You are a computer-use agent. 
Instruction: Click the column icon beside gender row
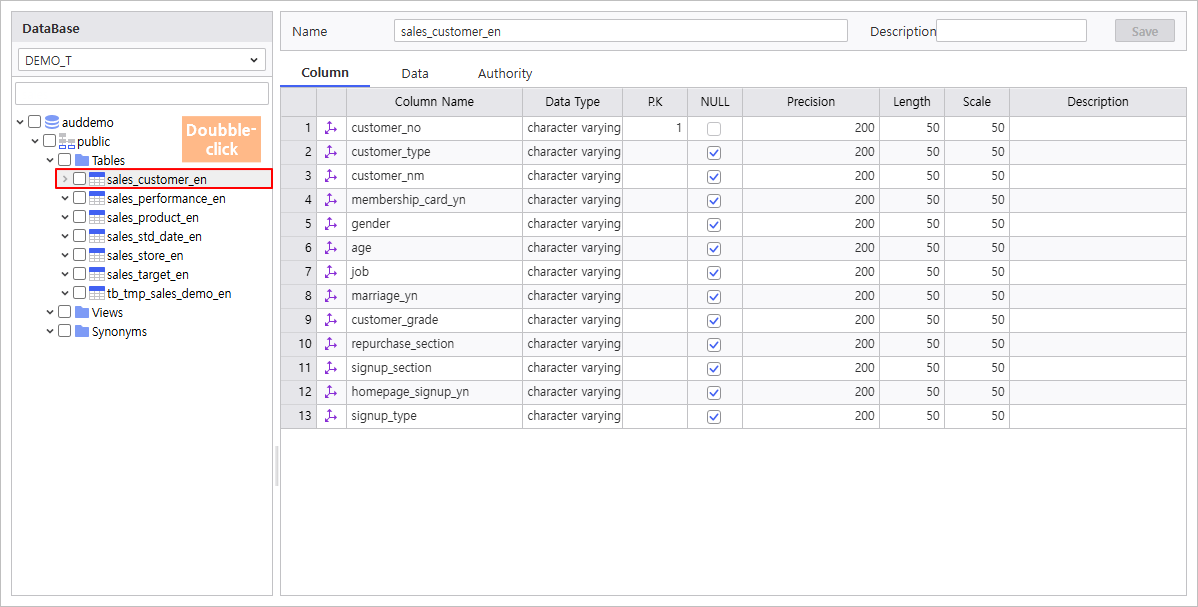click(332, 224)
